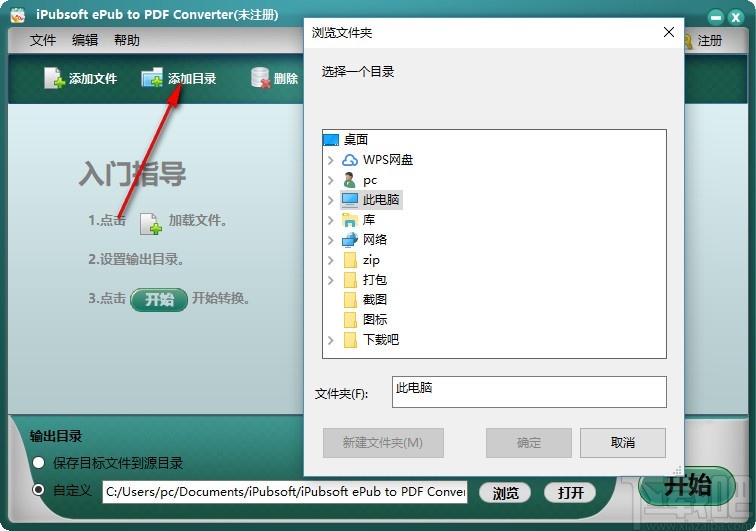Expand the 网络 tree node
The width and height of the screenshot is (756, 531).
(331, 240)
